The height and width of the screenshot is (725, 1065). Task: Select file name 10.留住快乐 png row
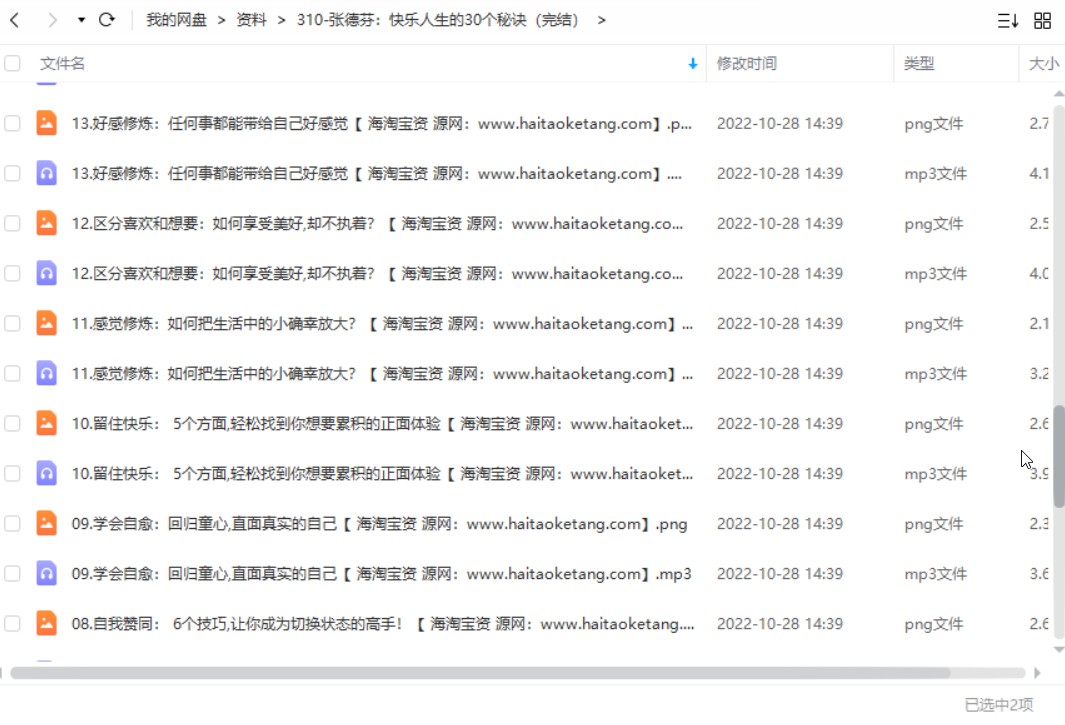(x=382, y=424)
